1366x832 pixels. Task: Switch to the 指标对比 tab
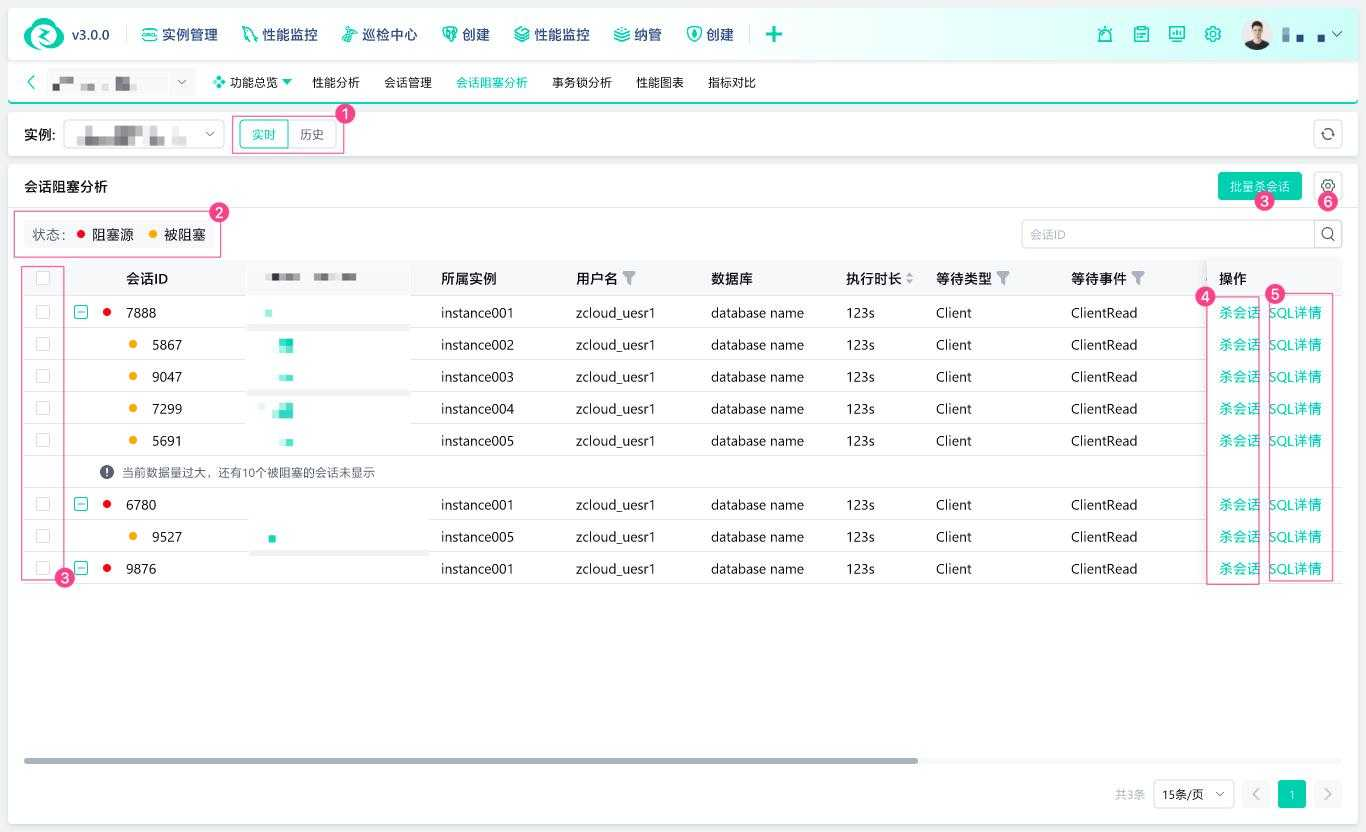tap(732, 82)
